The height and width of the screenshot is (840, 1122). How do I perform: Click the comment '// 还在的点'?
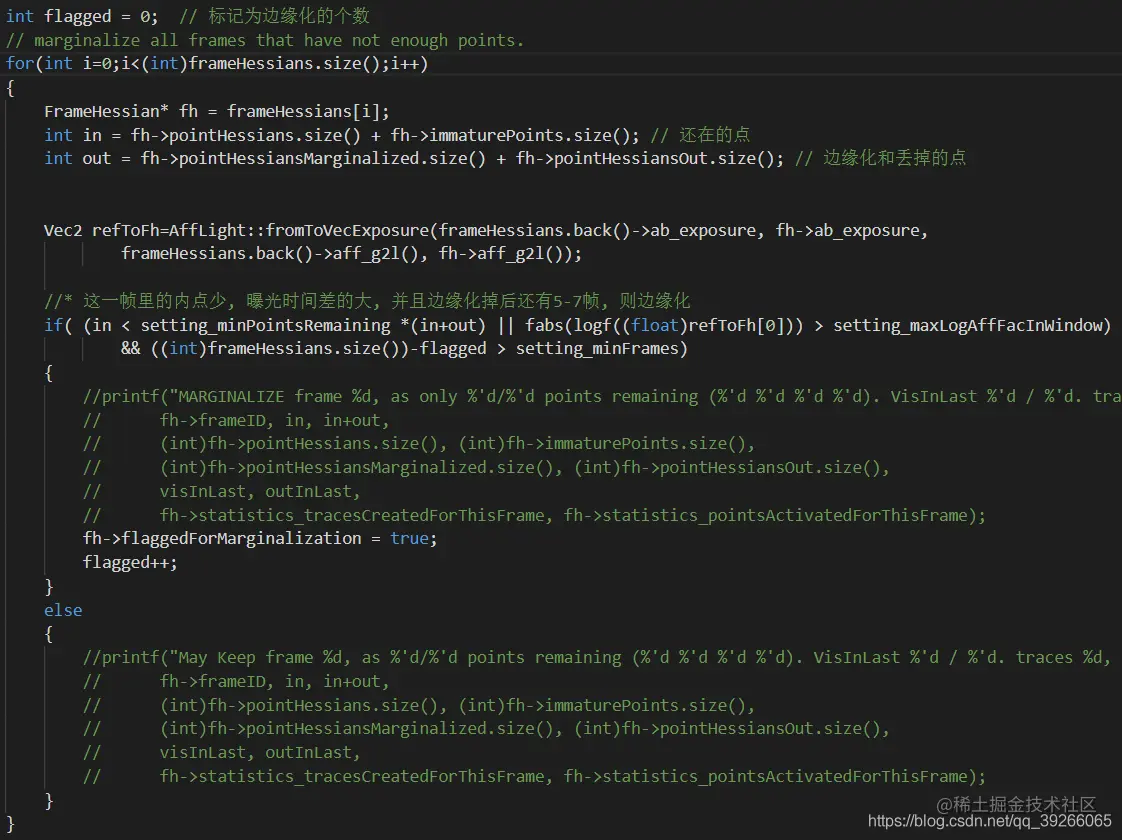[x=701, y=135]
